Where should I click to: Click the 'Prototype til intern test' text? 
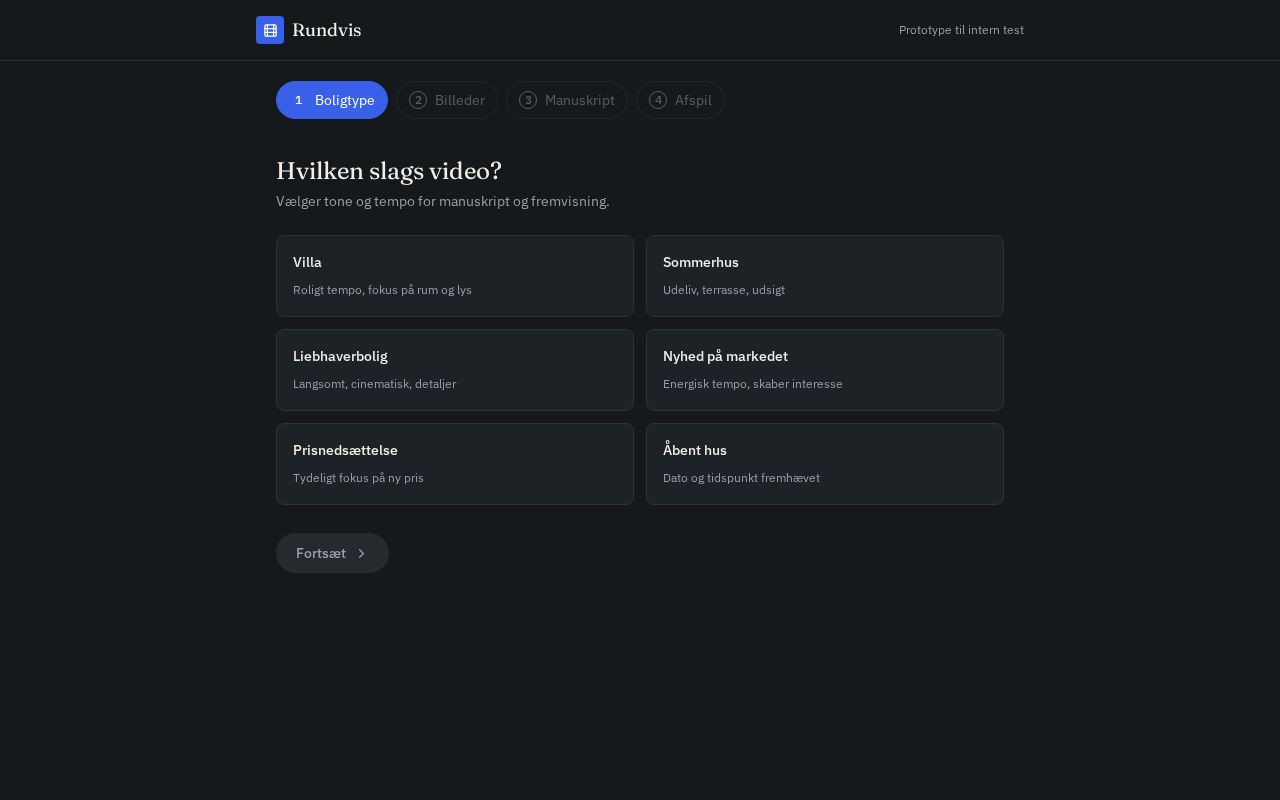[x=961, y=30]
